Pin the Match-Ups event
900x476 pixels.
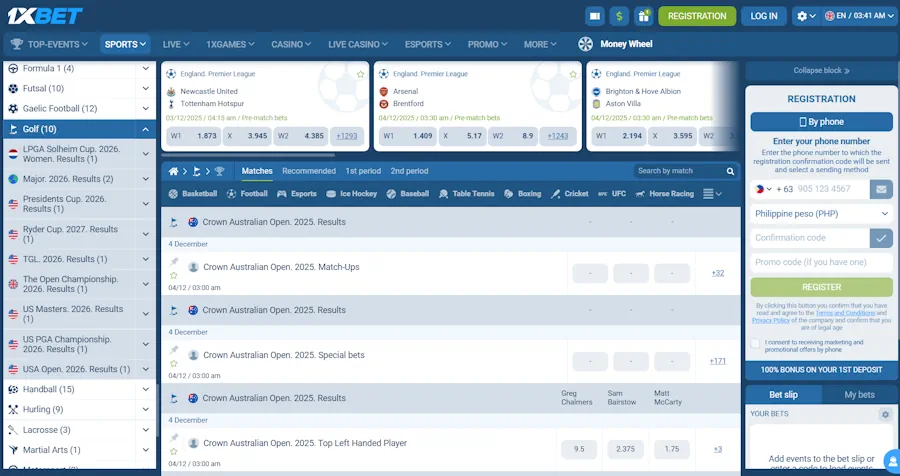point(174,262)
